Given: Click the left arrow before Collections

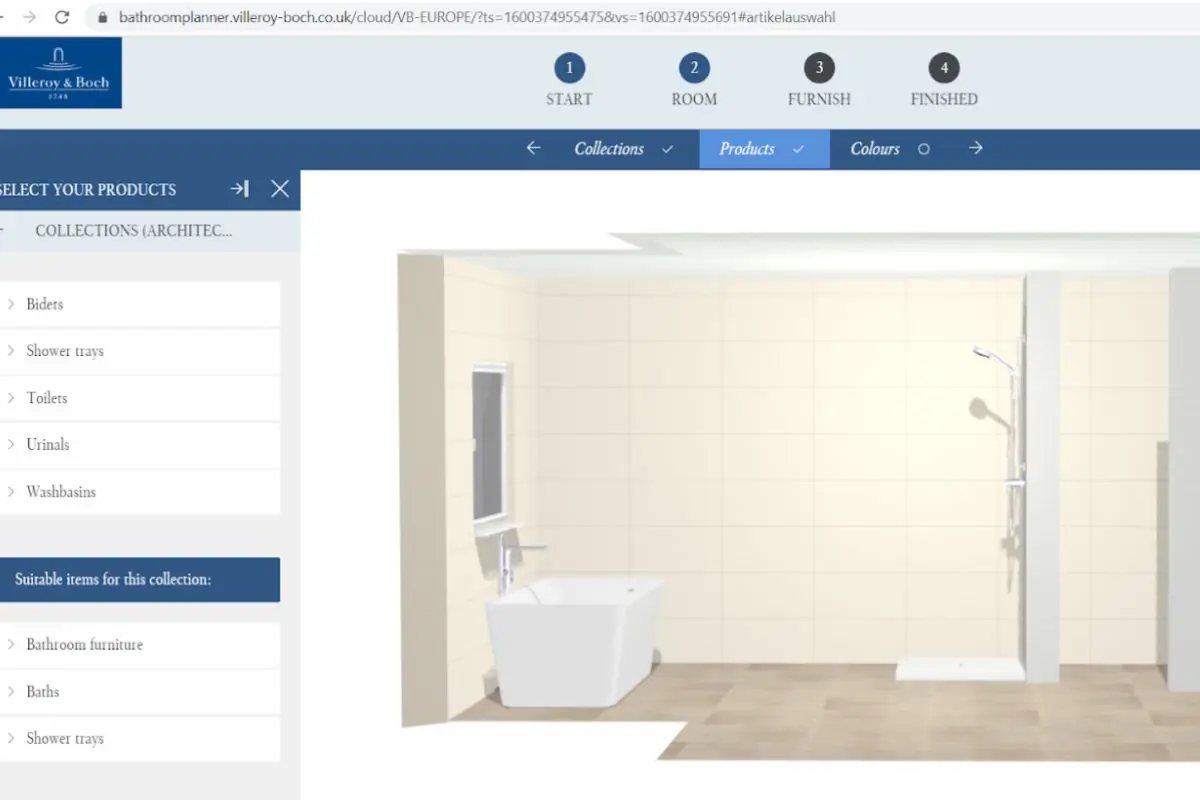Looking at the screenshot, I should [533, 148].
